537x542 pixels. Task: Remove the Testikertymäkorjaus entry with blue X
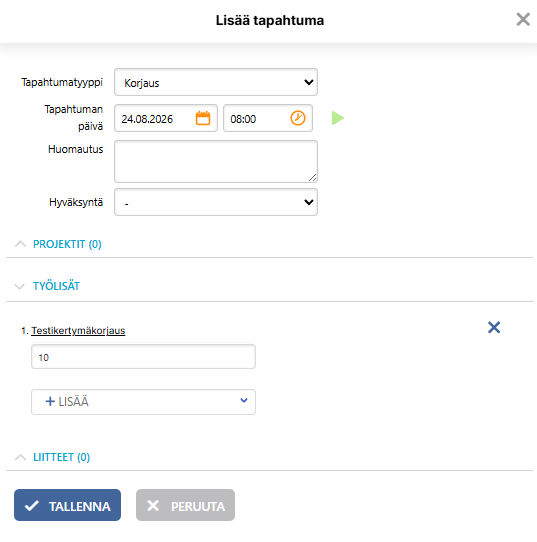point(494,327)
